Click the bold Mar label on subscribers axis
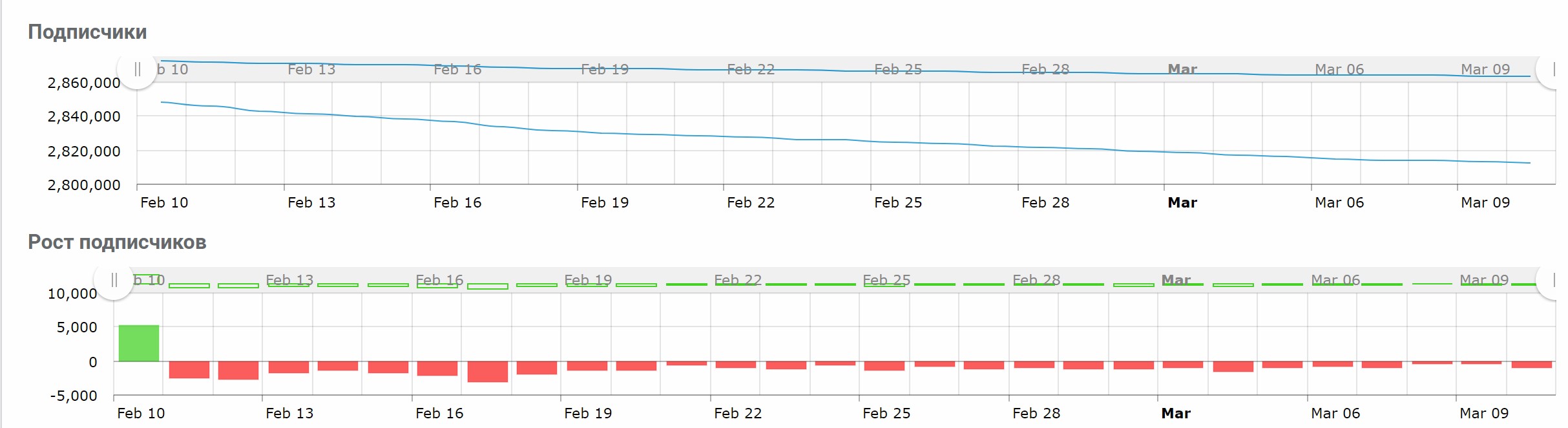This screenshot has width=1568, height=428. pos(1182,202)
